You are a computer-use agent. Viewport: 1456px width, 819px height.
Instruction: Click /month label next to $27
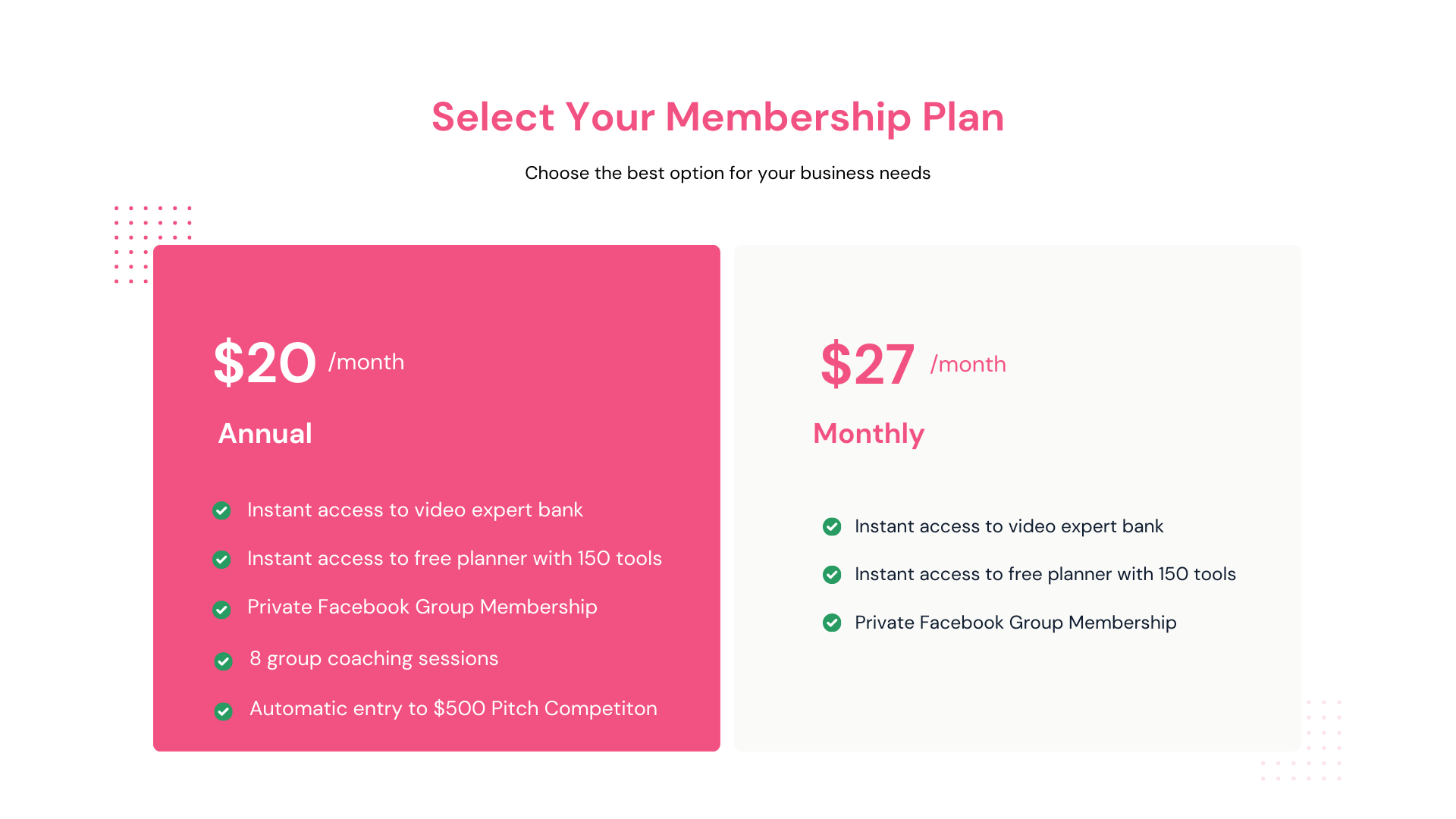pyautogui.click(x=968, y=364)
